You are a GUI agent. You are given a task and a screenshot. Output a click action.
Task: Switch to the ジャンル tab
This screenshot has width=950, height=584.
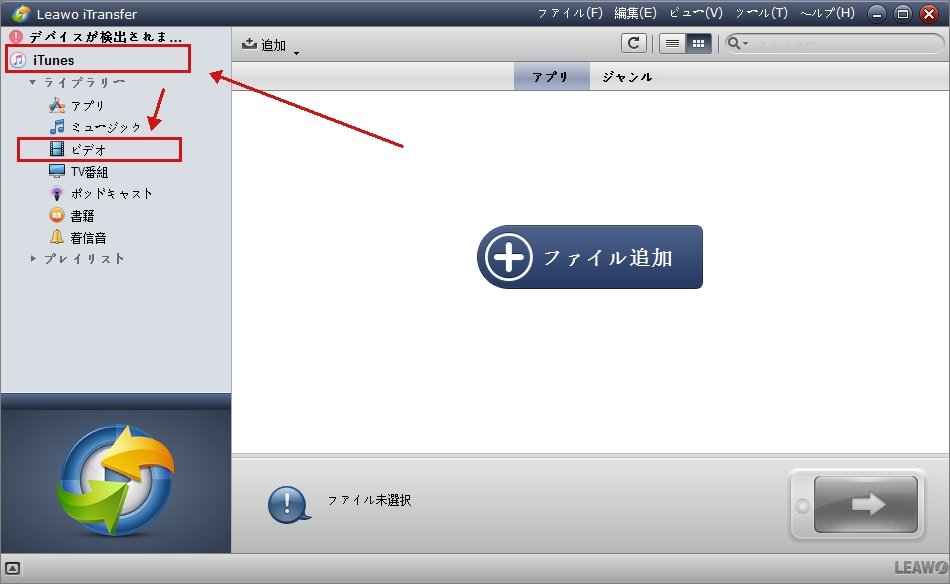click(626, 75)
